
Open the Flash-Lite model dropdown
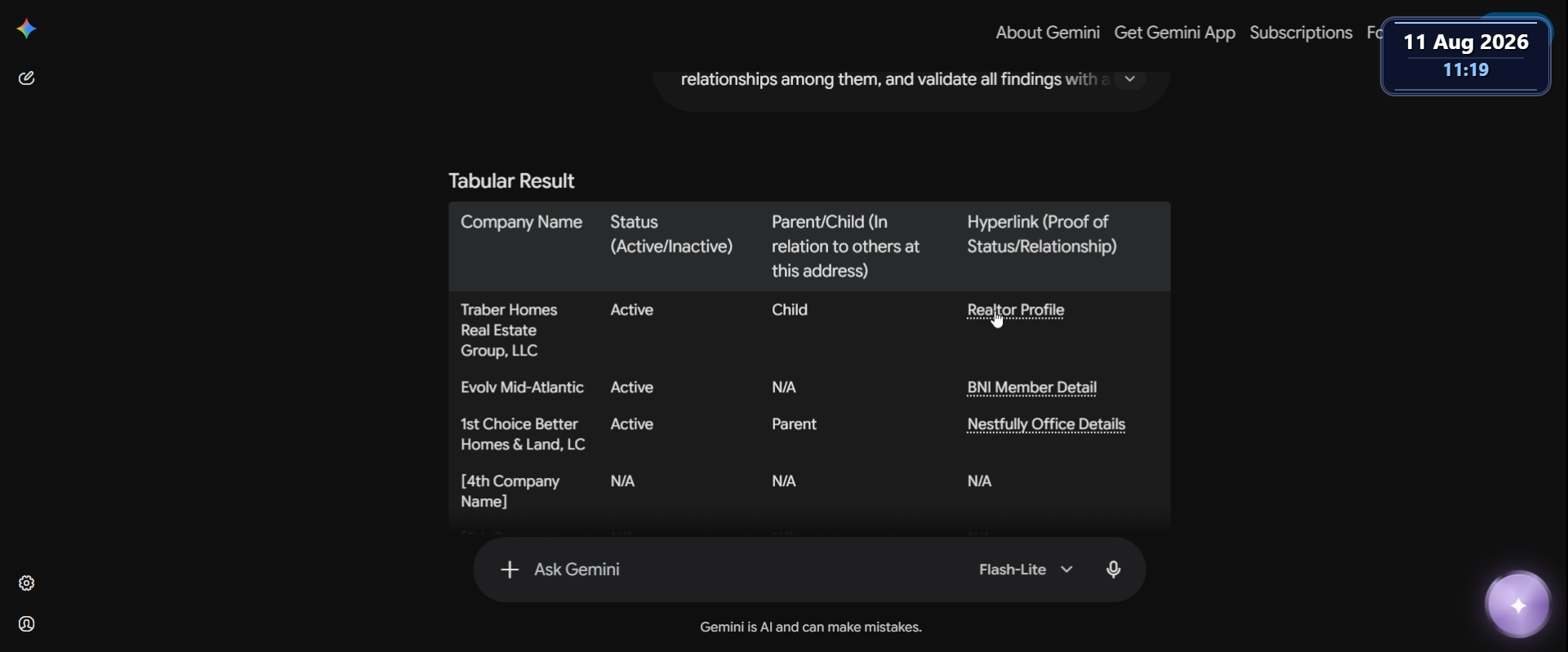click(x=1026, y=569)
